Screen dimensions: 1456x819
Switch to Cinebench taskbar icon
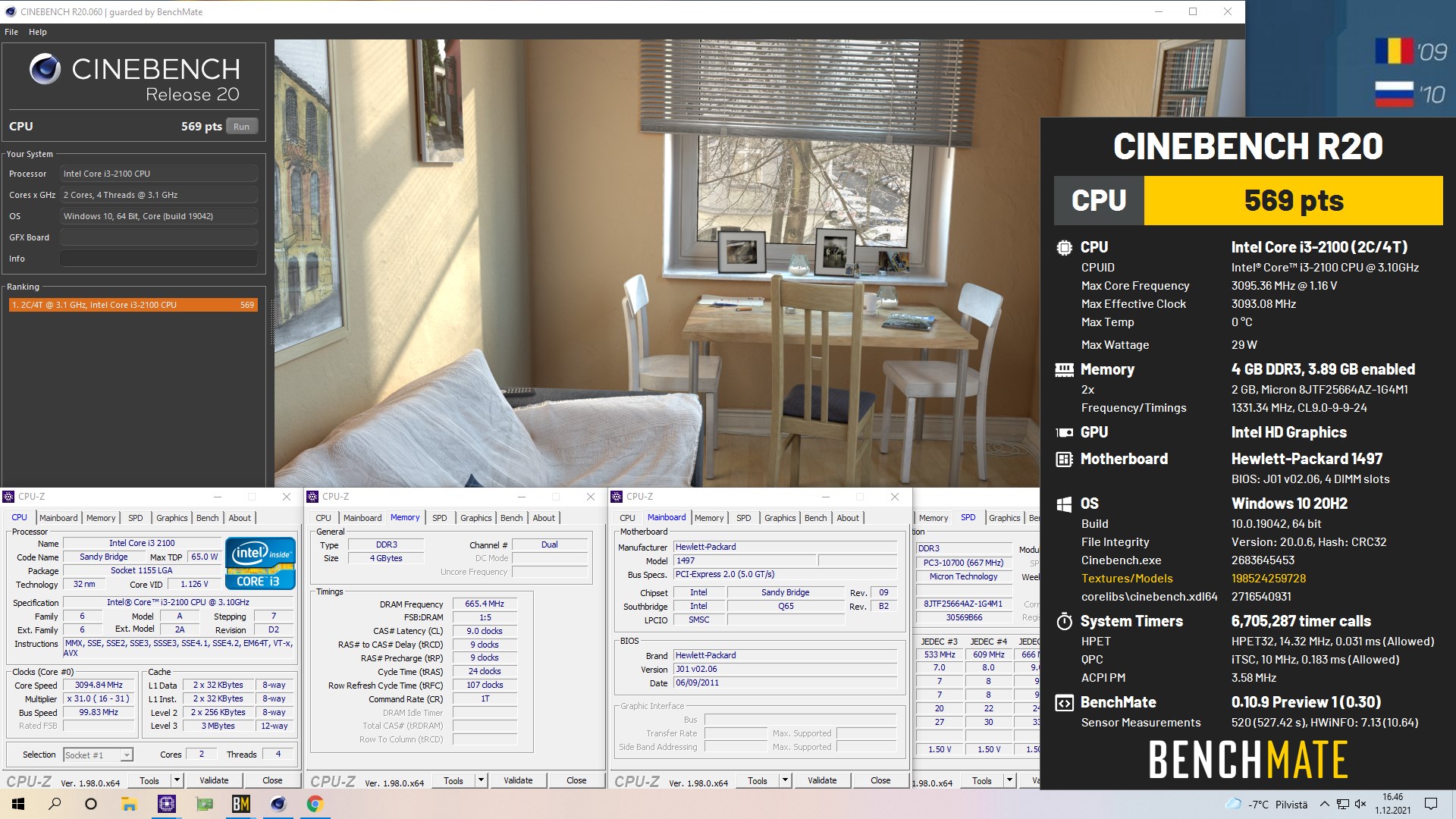(278, 804)
